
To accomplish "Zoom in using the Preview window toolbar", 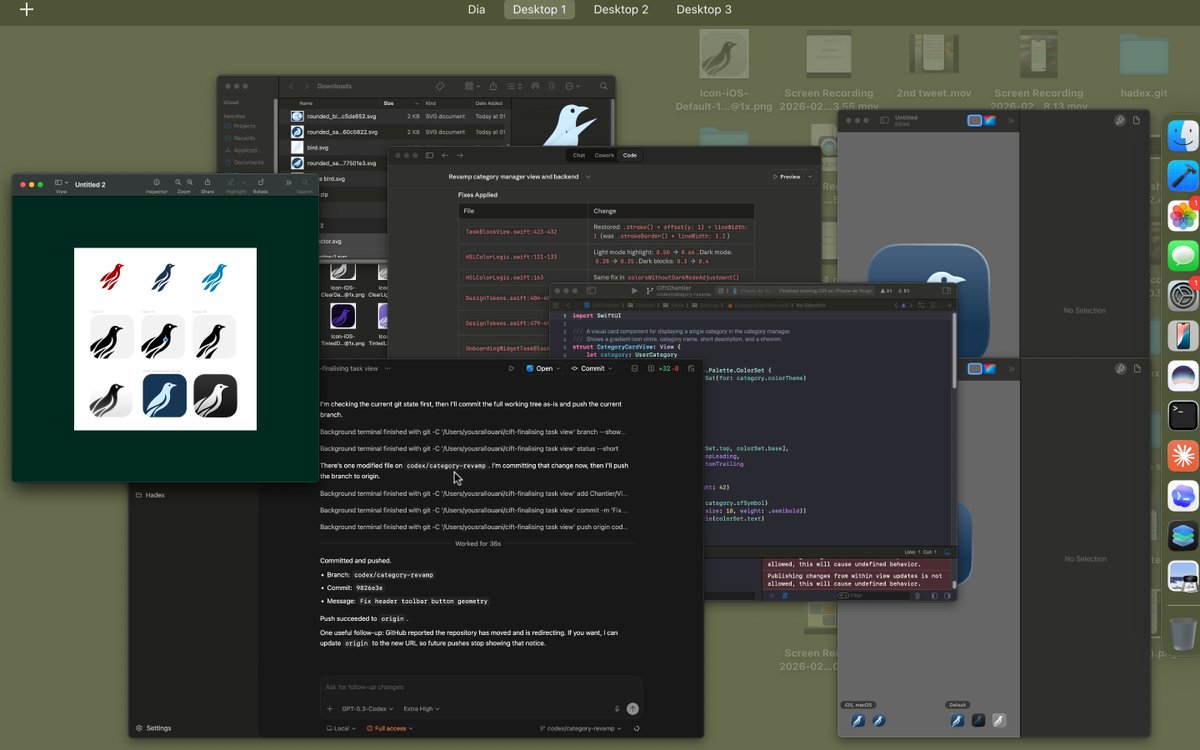I will click(189, 183).
